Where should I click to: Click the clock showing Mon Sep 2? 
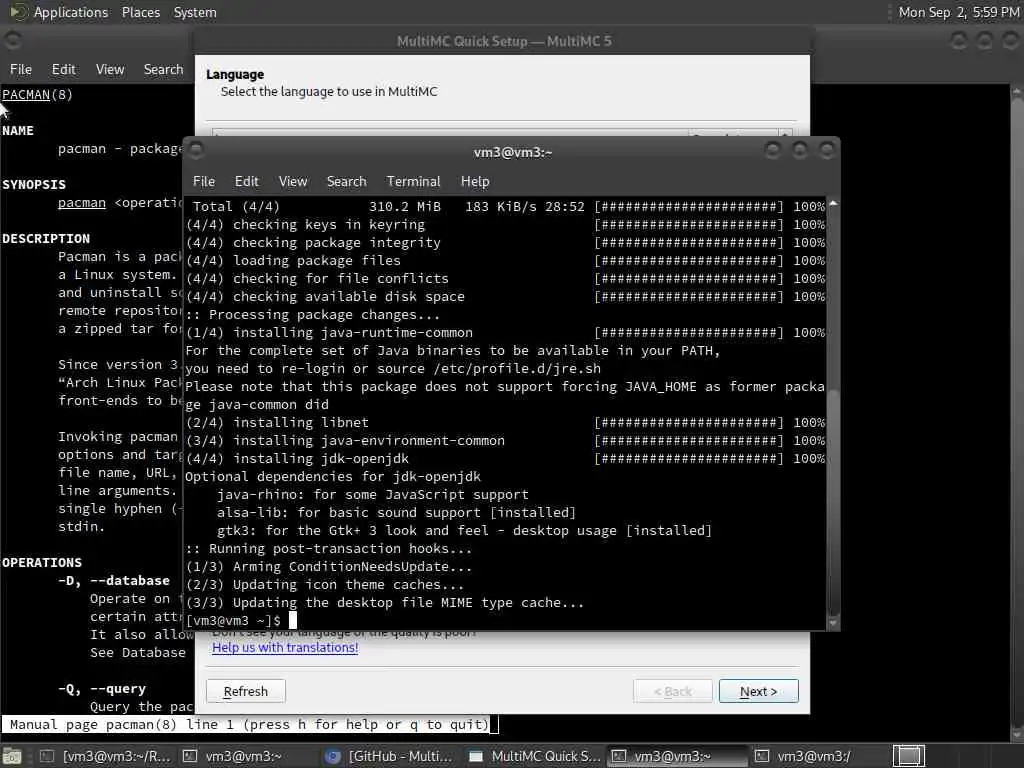coord(958,12)
